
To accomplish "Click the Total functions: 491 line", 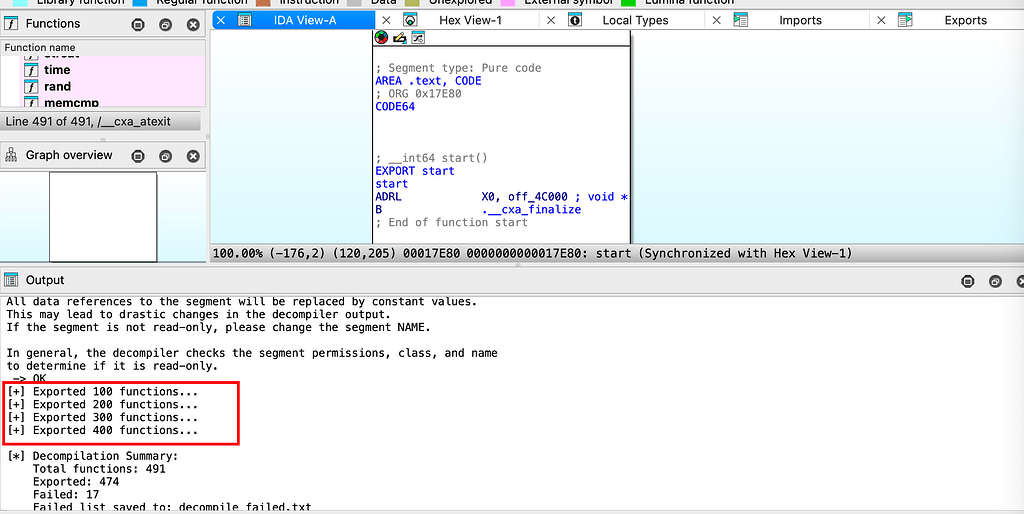I will 99,469.
